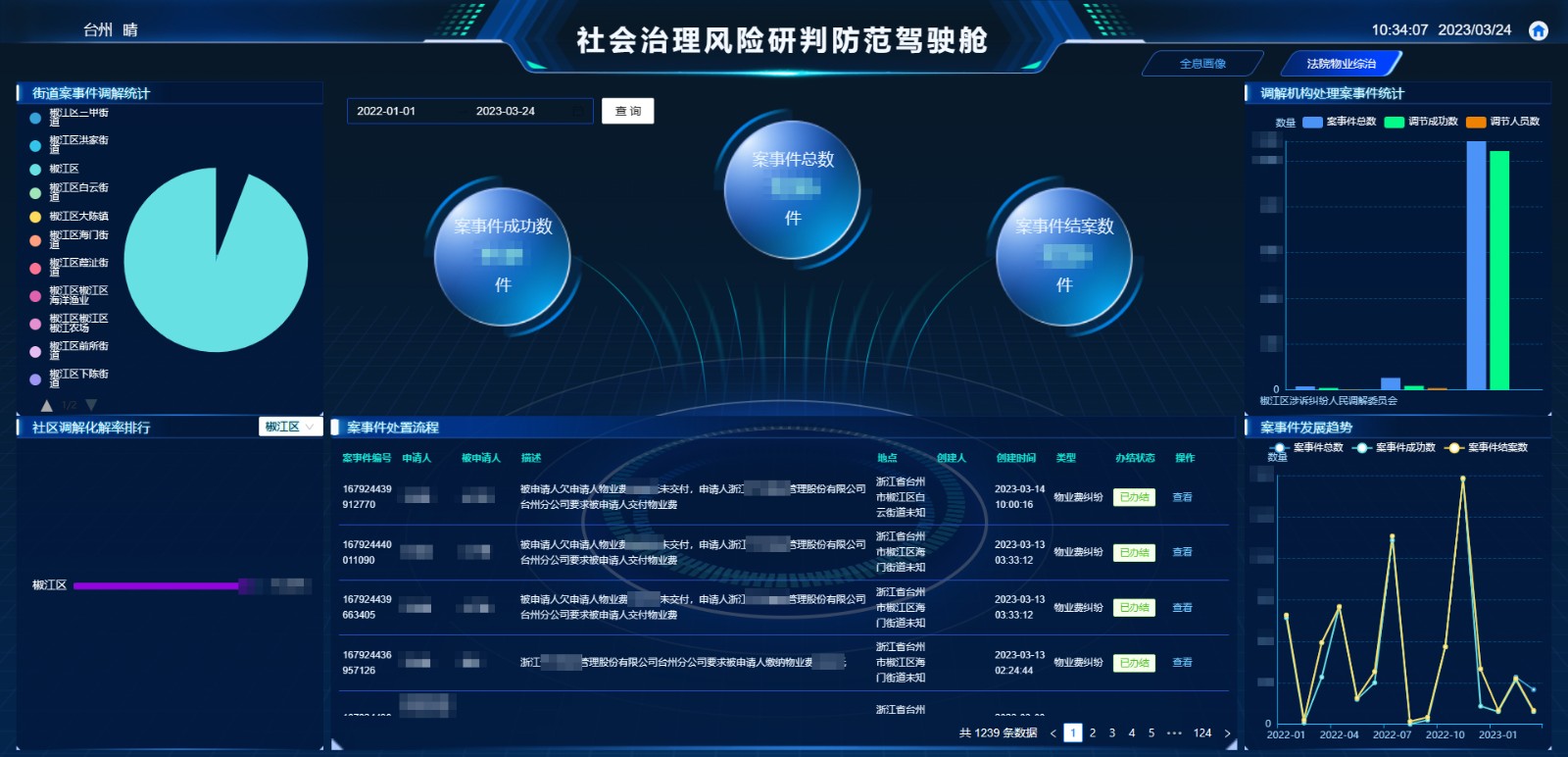
Task: Click pie legend page-up triangle
Action: [x=46, y=405]
